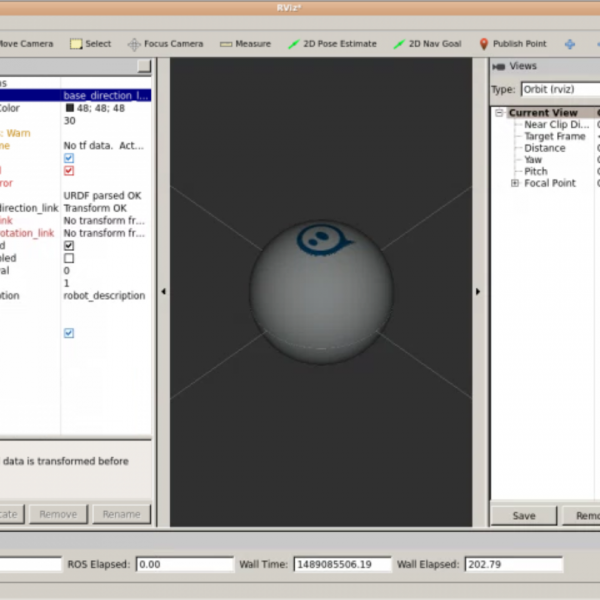
Task: Uncheck the black checked box below No transform rows
Action: pyautogui.click(x=69, y=245)
